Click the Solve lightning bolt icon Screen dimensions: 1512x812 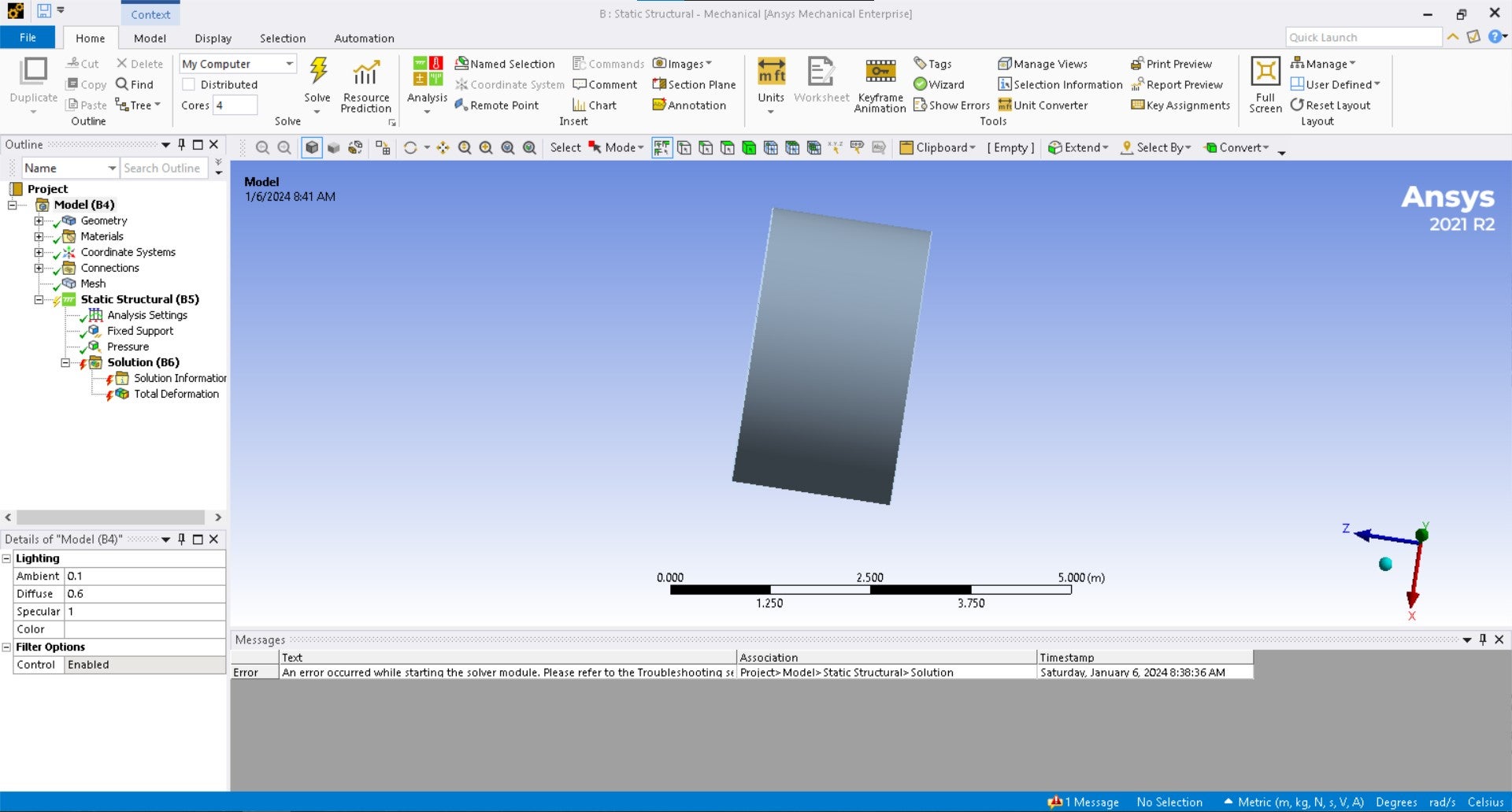tap(317, 72)
